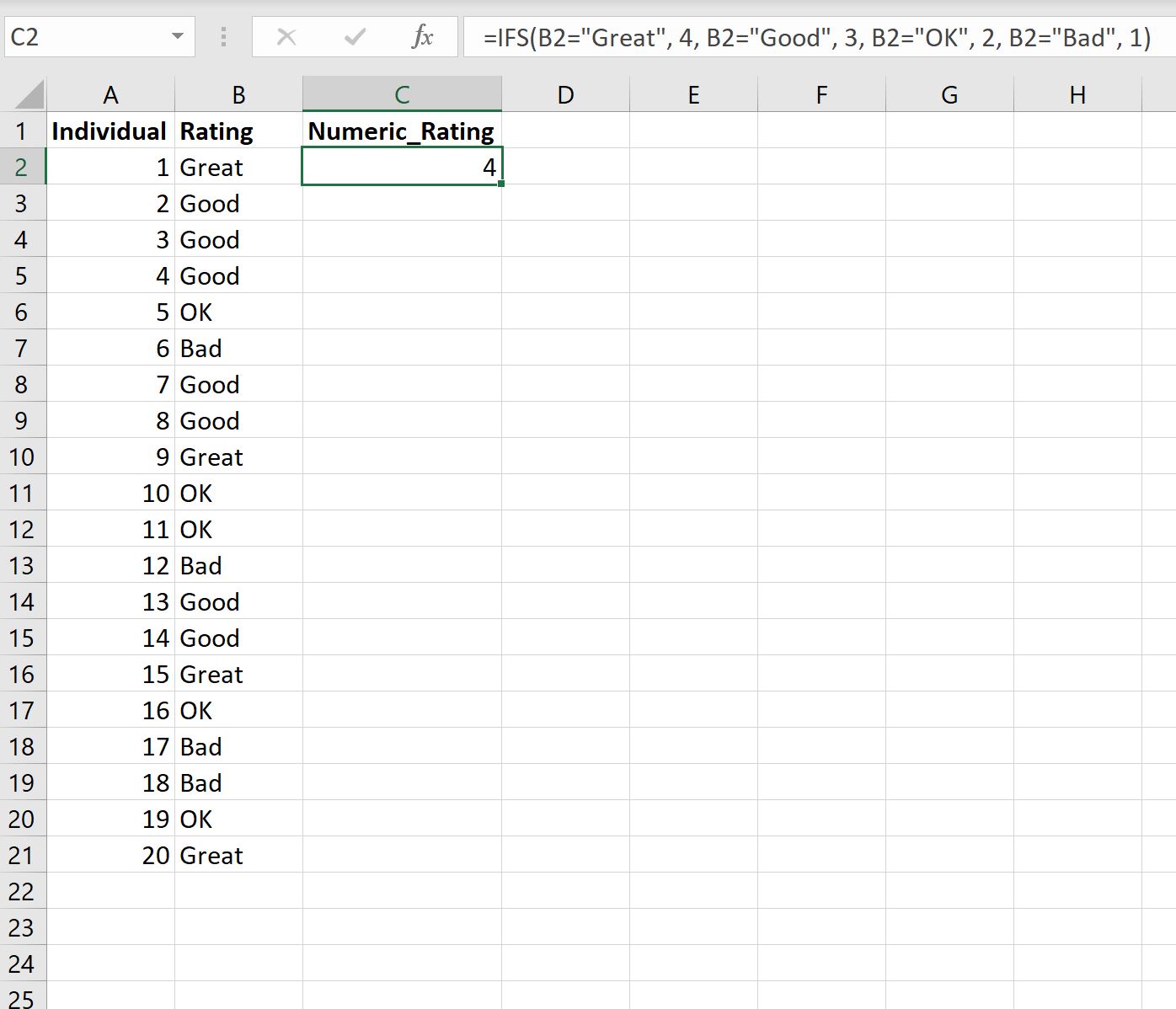Expand the Name Box dropdown arrow

(177, 37)
